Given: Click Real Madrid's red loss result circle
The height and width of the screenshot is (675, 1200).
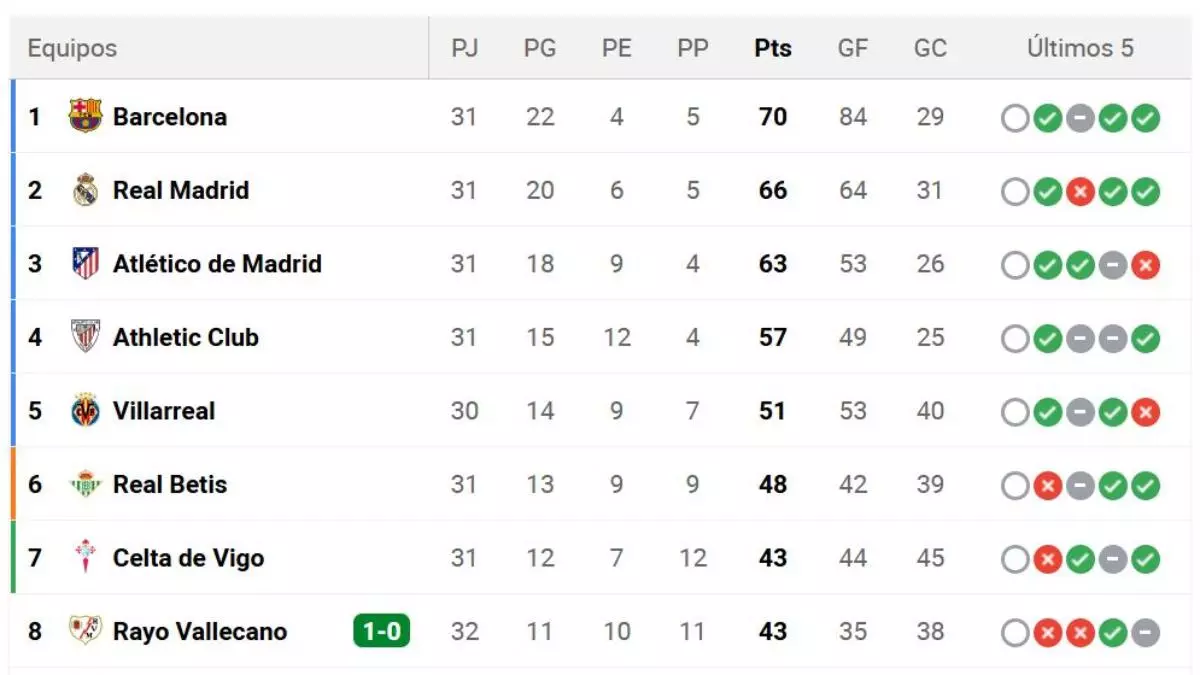Looking at the screenshot, I should [1080, 190].
